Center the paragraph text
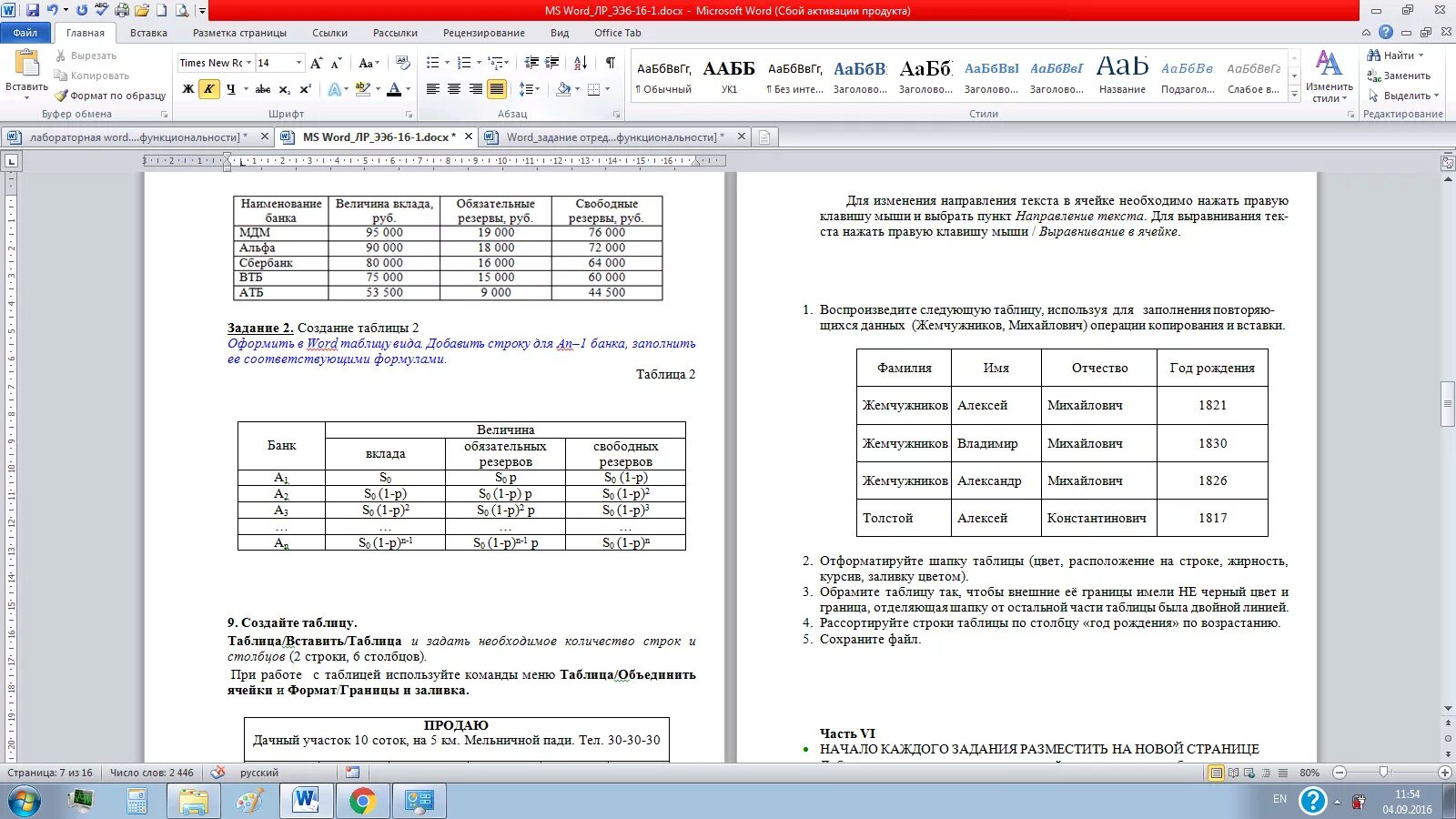This screenshot has width=1456, height=819. [454, 89]
